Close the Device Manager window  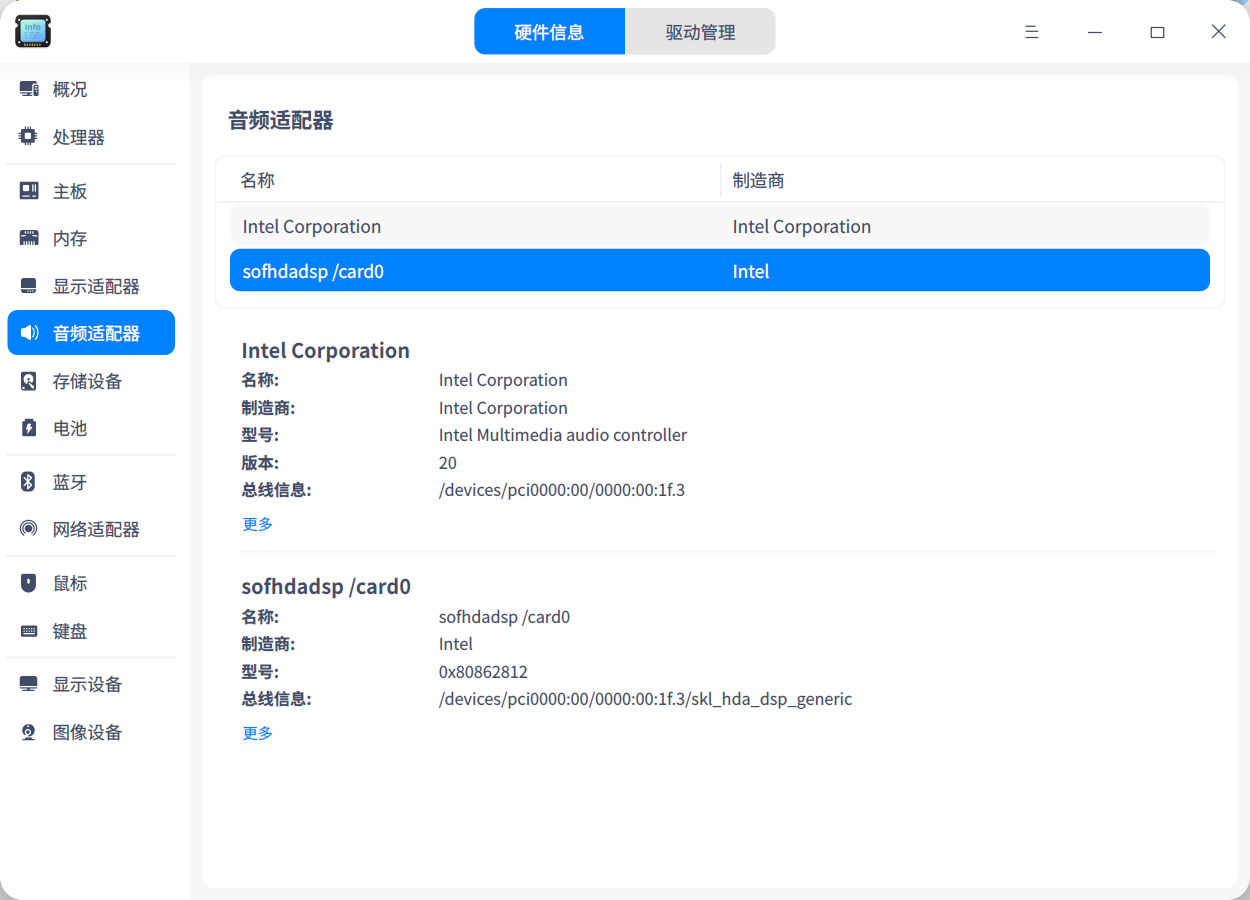click(1219, 32)
